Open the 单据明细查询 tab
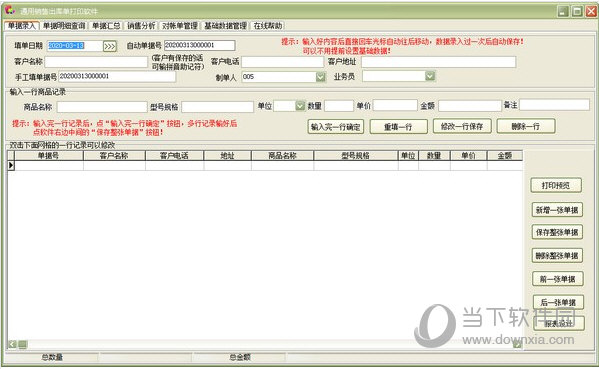599x369 pixels. (x=64, y=26)
